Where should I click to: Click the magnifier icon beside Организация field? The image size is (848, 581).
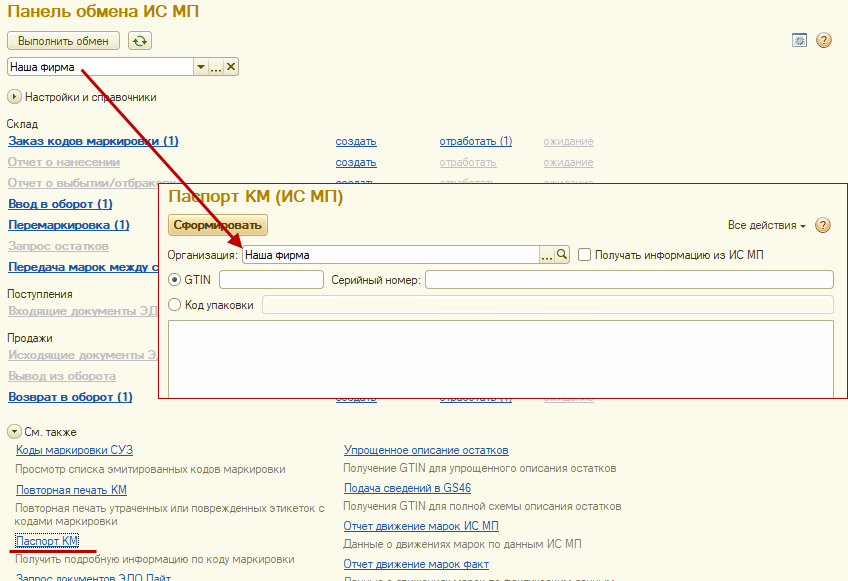click(x=562, y=255)
